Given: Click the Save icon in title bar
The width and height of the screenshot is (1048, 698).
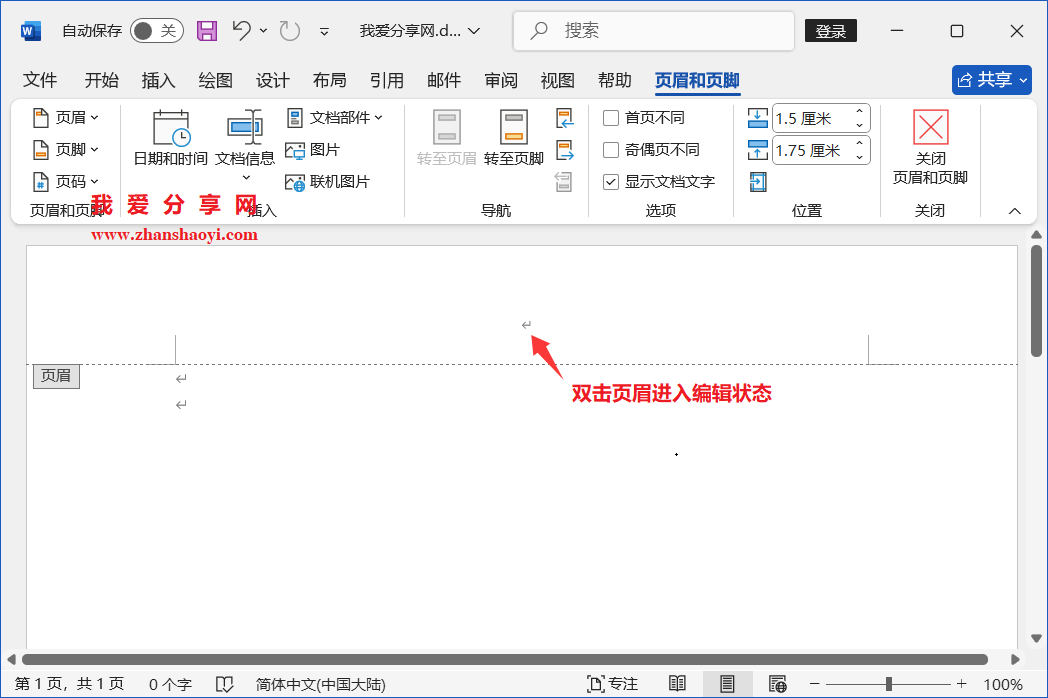Looking at the screenshot, I should [x=207, y=31].
